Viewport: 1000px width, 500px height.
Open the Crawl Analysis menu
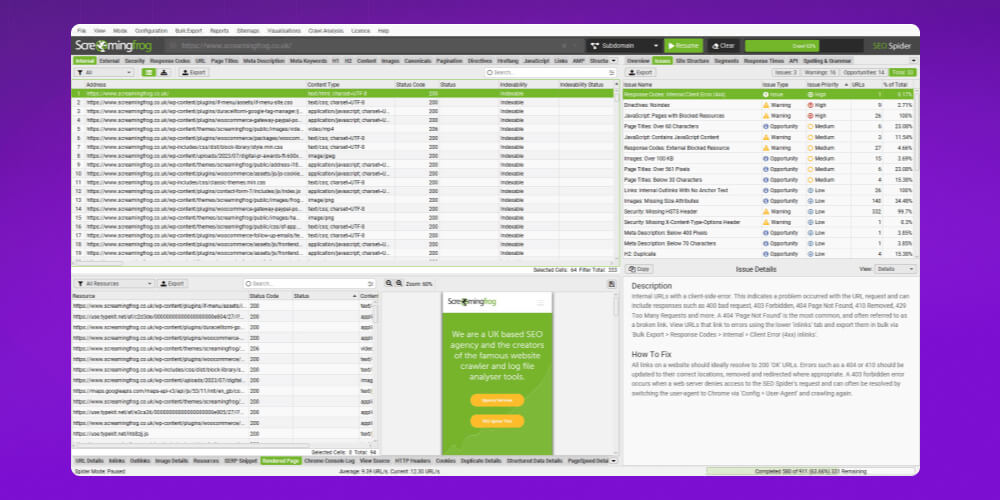point(326,31)
